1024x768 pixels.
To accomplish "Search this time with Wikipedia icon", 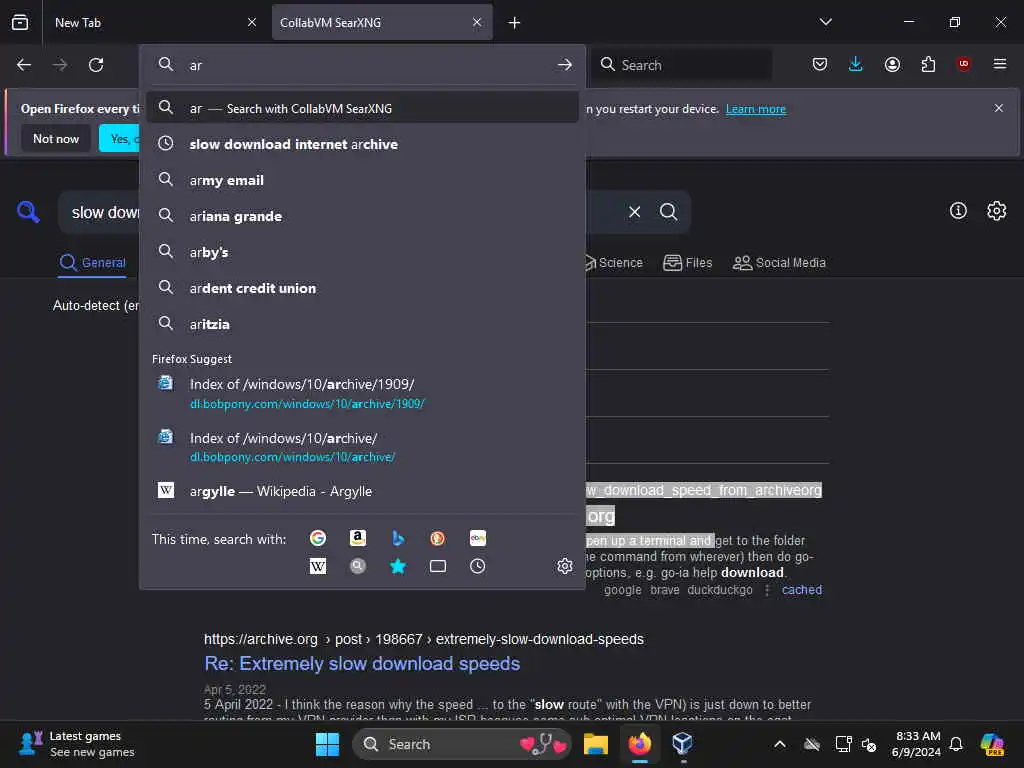I will pos(318,566).
